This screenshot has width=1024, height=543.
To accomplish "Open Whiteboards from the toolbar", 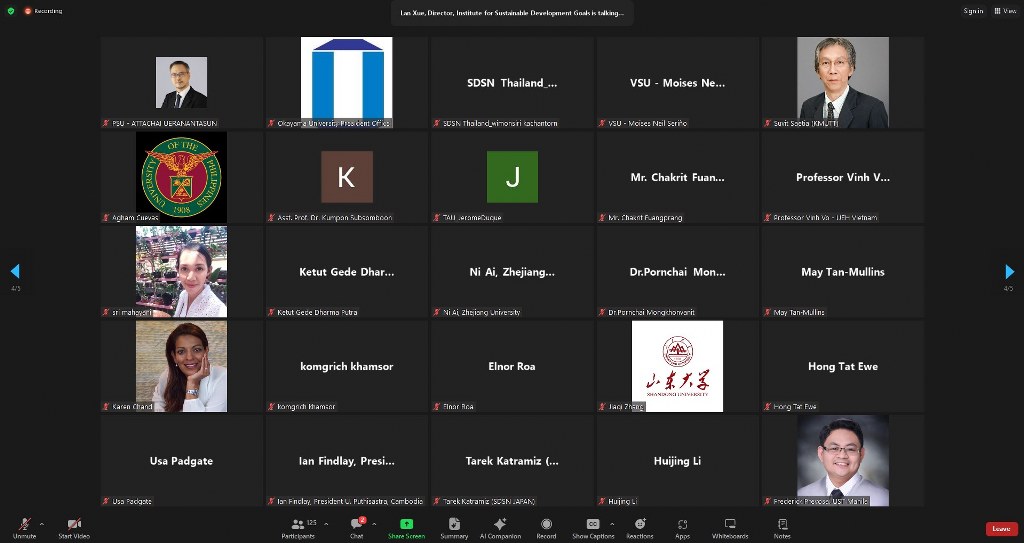I will [730, 527].
